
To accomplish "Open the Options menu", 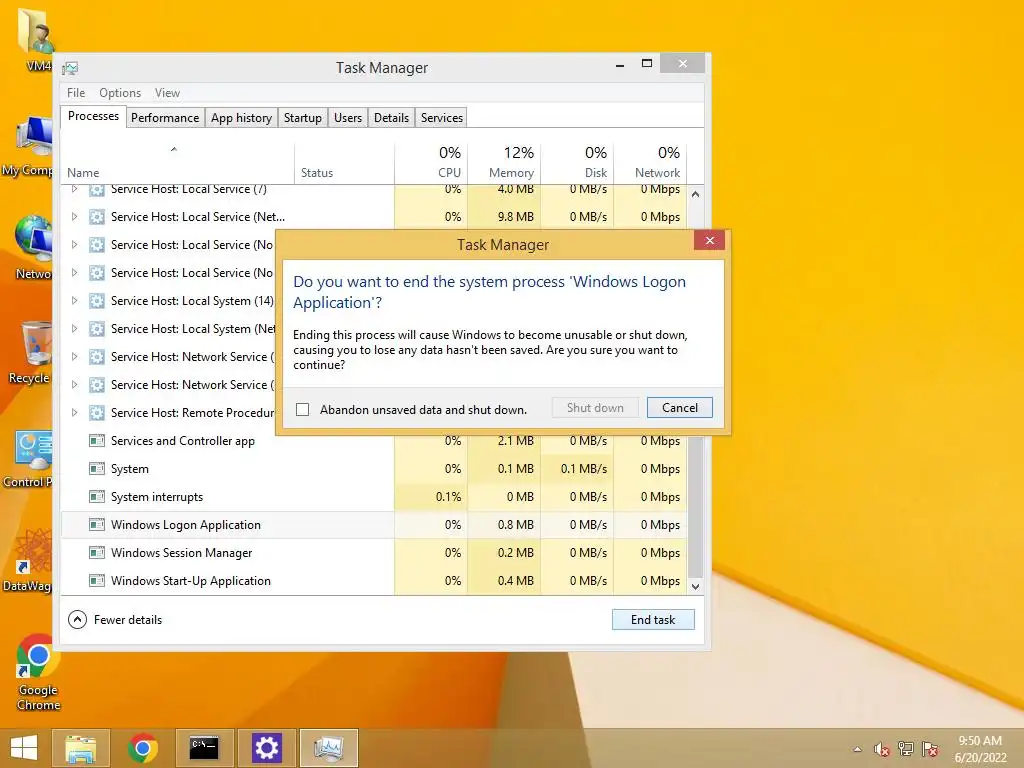I will (x=120, y=93).
